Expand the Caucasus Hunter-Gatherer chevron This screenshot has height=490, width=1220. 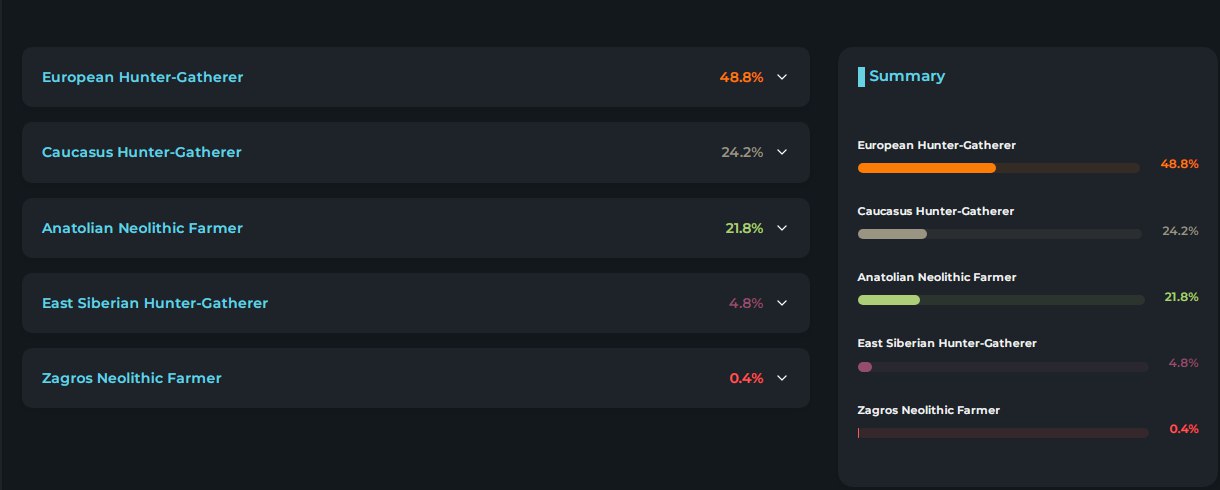tap(782, 152)
